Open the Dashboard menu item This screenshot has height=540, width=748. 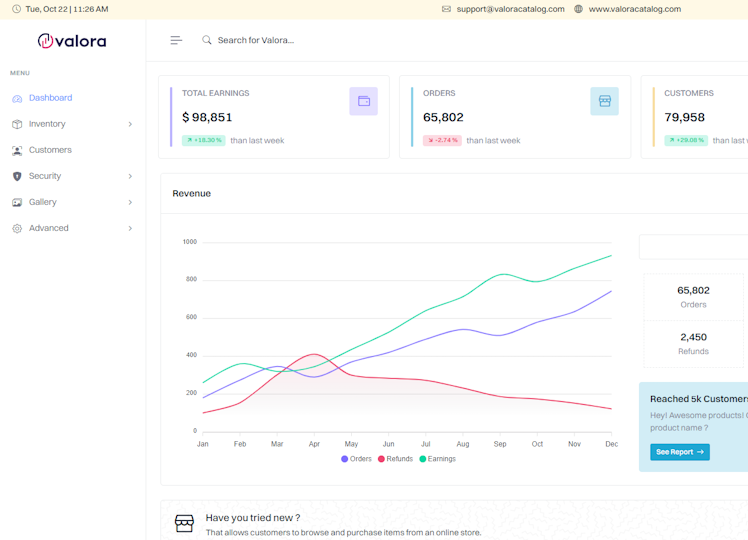(x=50, y=98)
